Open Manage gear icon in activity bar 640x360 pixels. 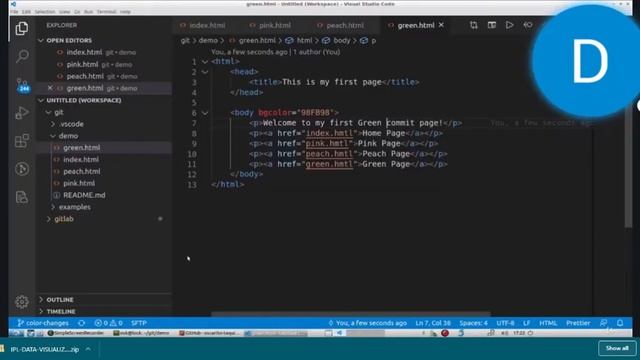point(22,302)
